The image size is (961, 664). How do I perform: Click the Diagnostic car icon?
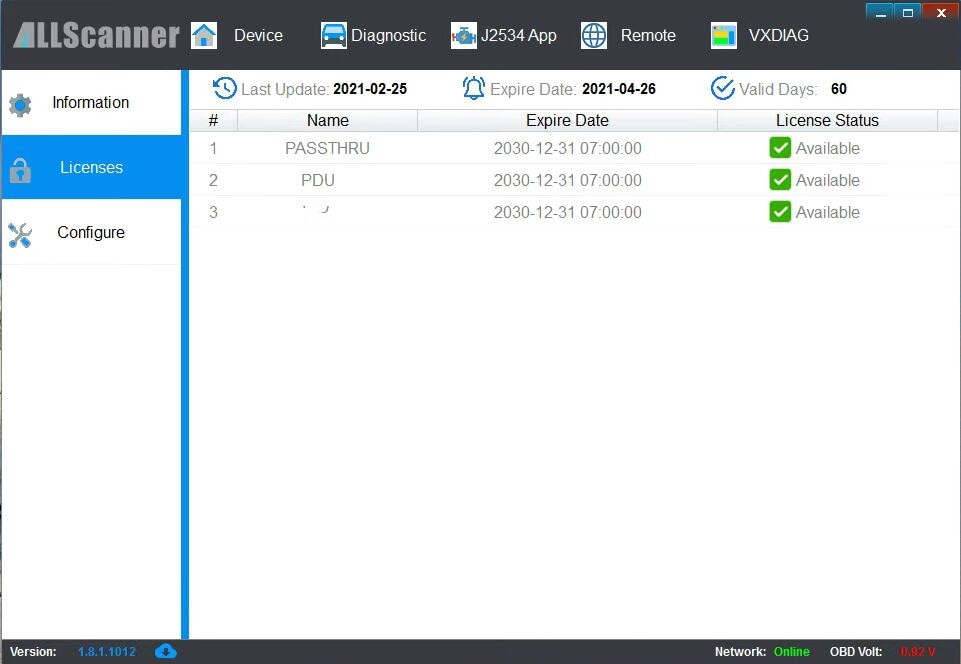pyautogui.click(x=333, y=35)
